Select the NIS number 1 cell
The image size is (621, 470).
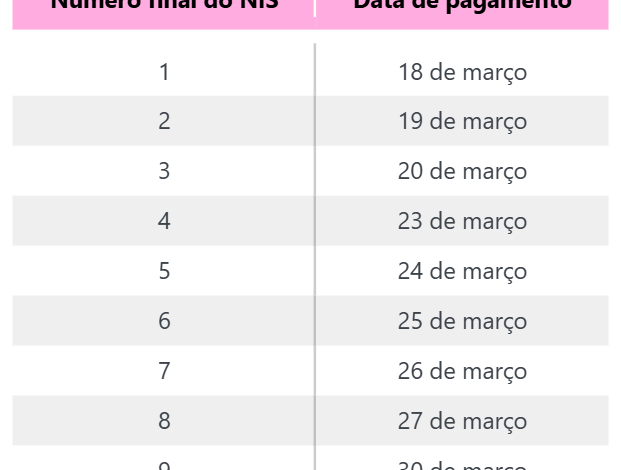coord(164,72)
